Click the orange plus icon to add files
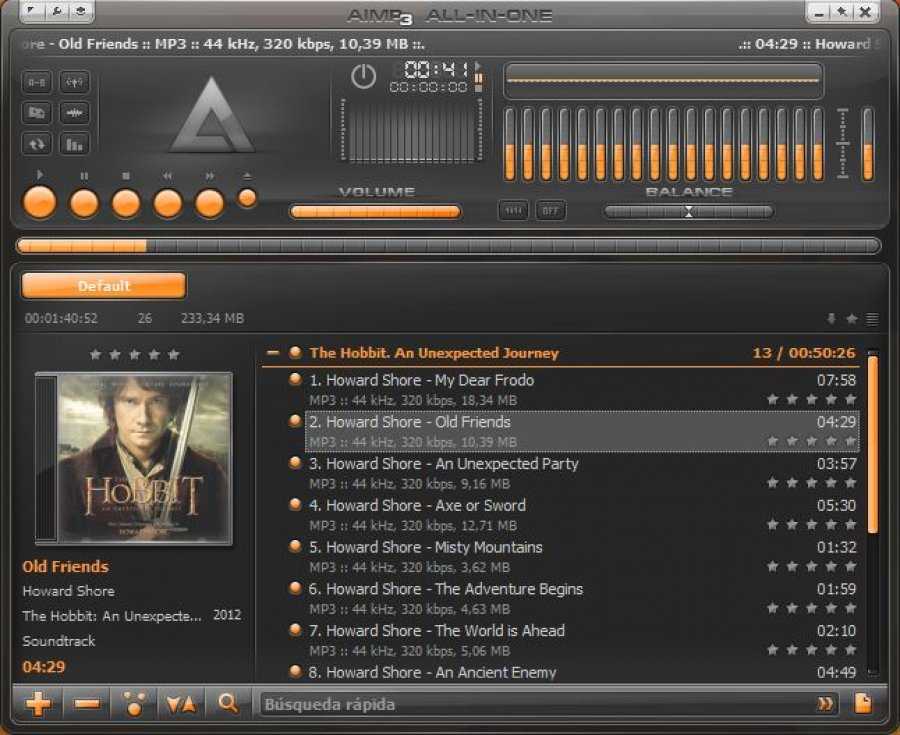The image size is (900, 735). point(38,704)
